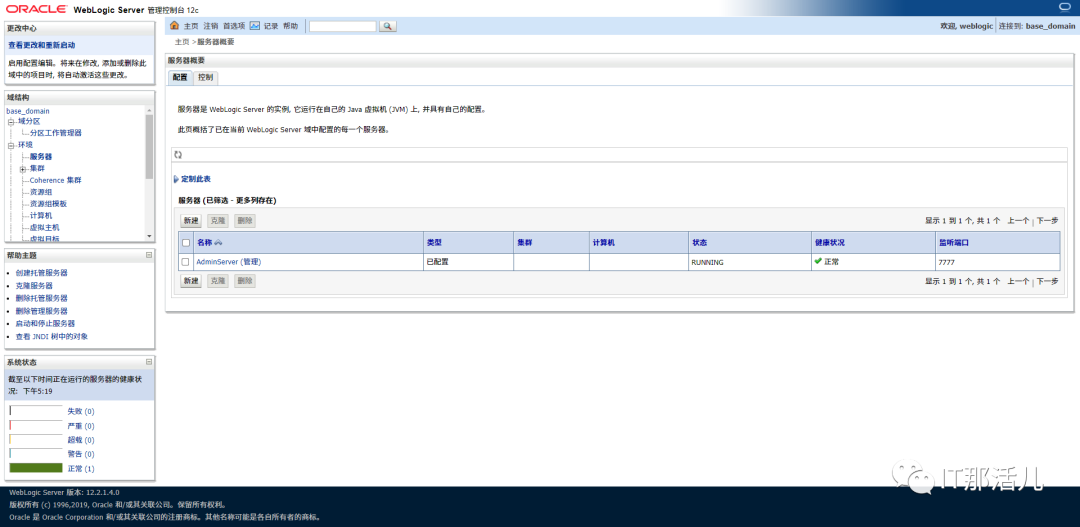Click lower 新建 button below the table
Viewport: 1080px width, 527px height.
click(191, 281)
